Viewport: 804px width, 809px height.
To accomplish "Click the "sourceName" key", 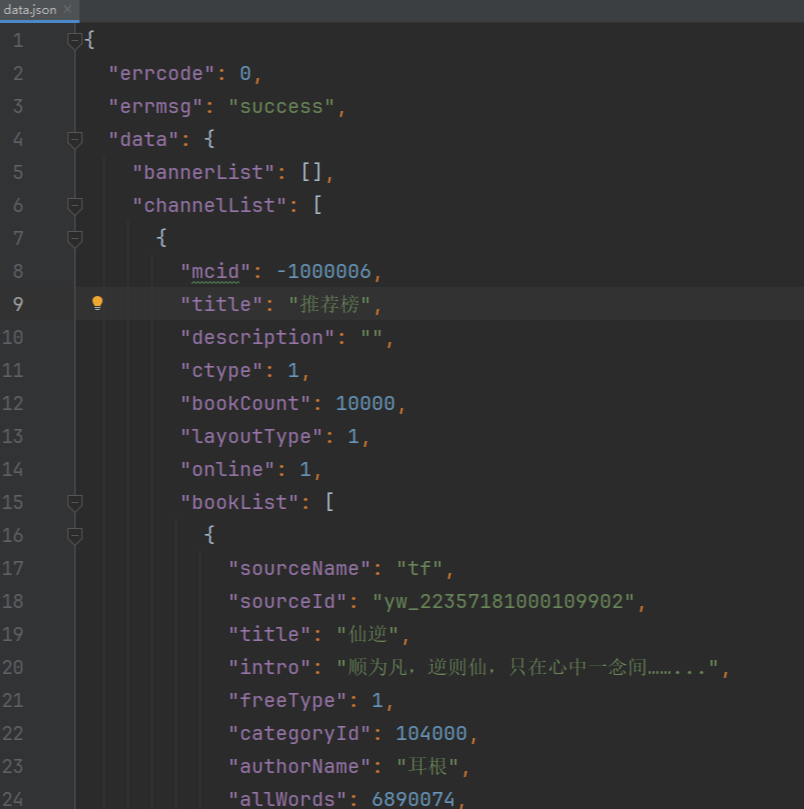I will click(x=300, y=569).
